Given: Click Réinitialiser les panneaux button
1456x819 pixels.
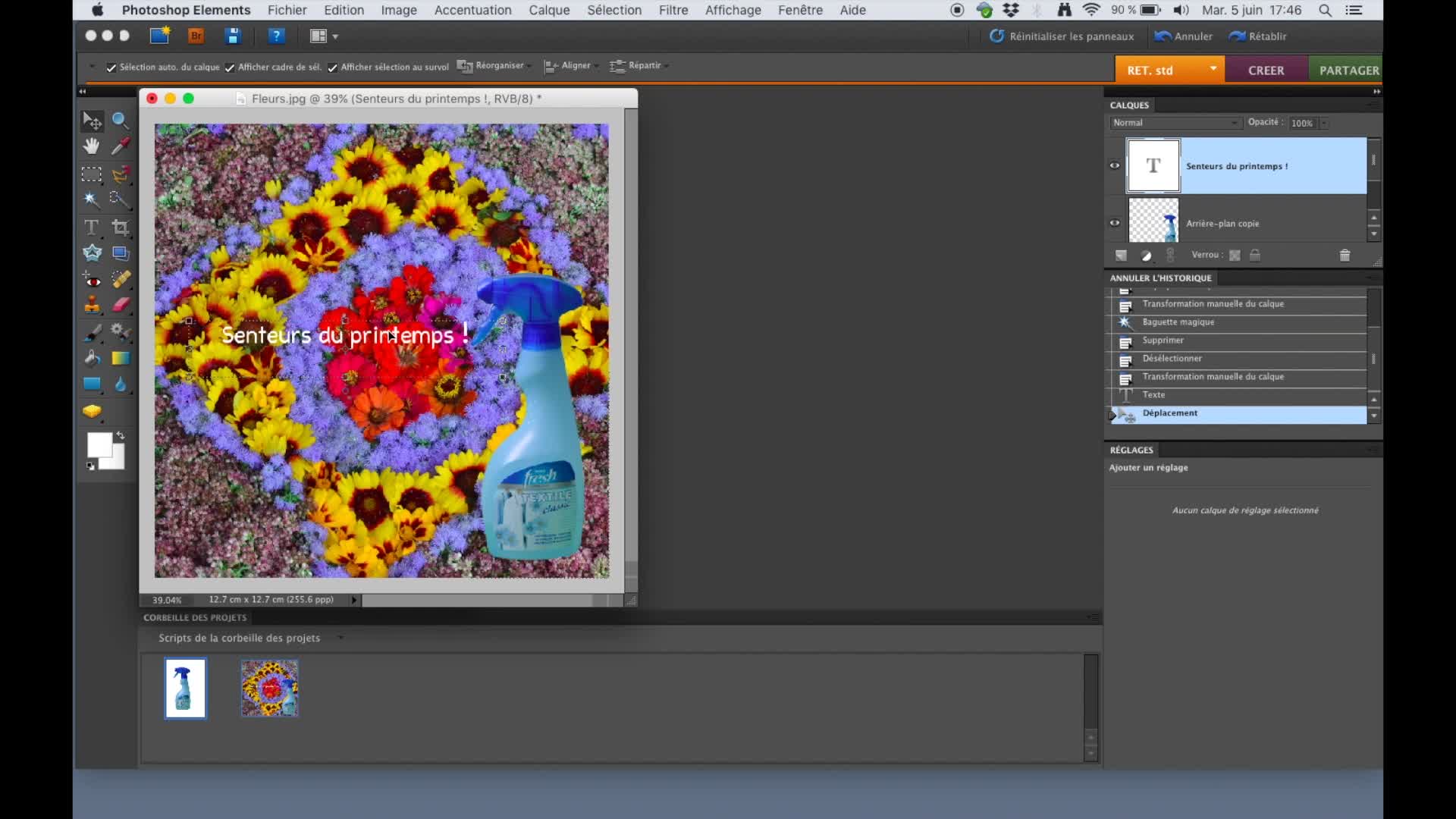Looking at the screenshot, I should [x=1062, y=36].
